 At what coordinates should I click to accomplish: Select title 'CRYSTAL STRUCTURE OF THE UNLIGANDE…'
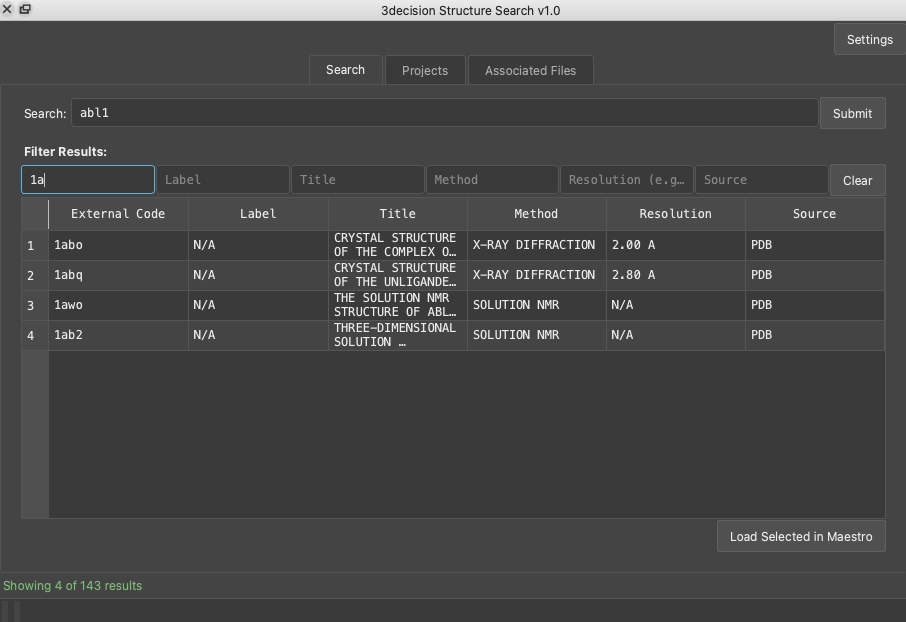point(398,275)
